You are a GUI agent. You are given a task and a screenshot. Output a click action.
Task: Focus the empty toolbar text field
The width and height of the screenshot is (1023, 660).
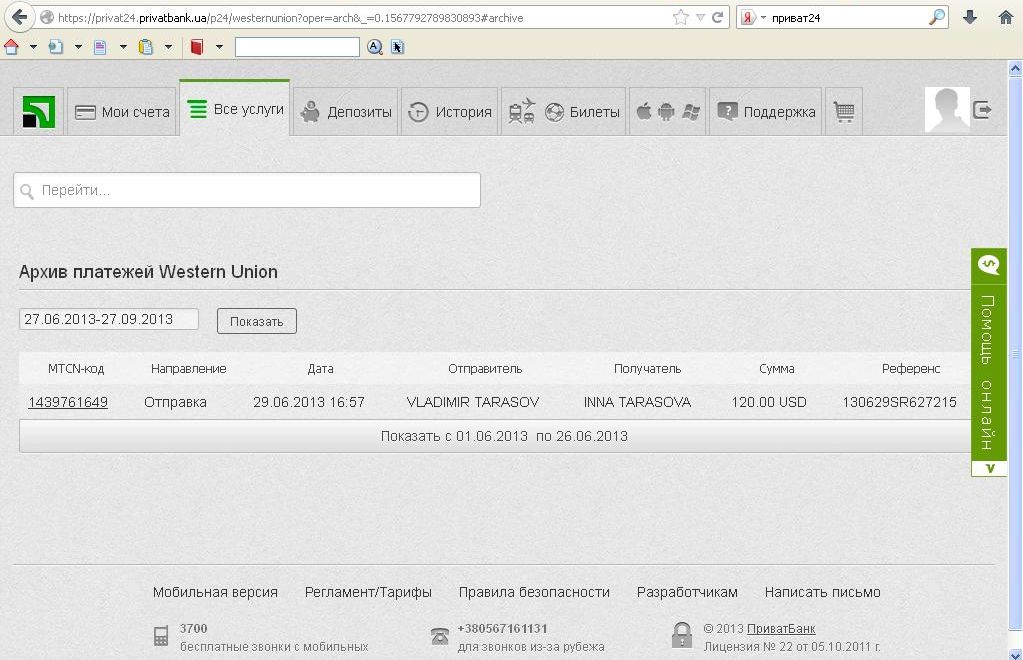click(297, 47)
